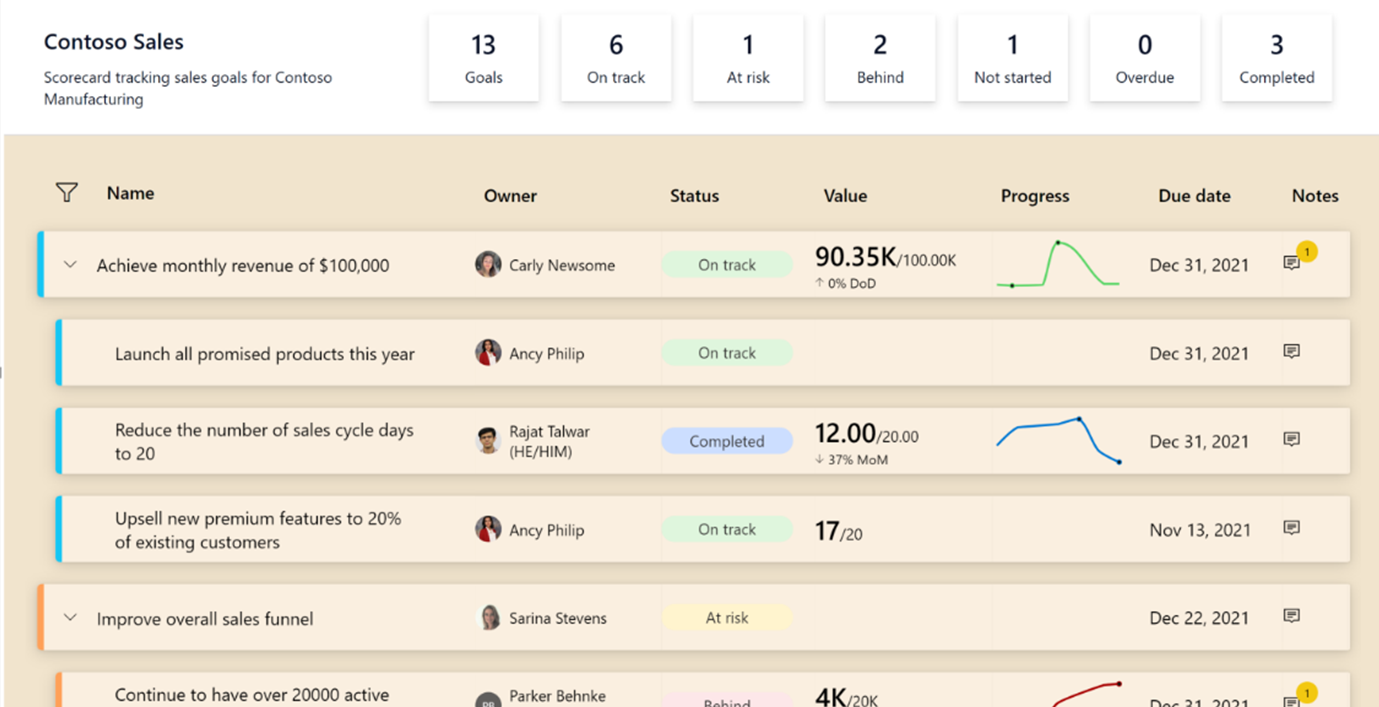Click the At risk status pill
The height and width of the screenshot is (707, 1379).
click(x=727, y=618)
